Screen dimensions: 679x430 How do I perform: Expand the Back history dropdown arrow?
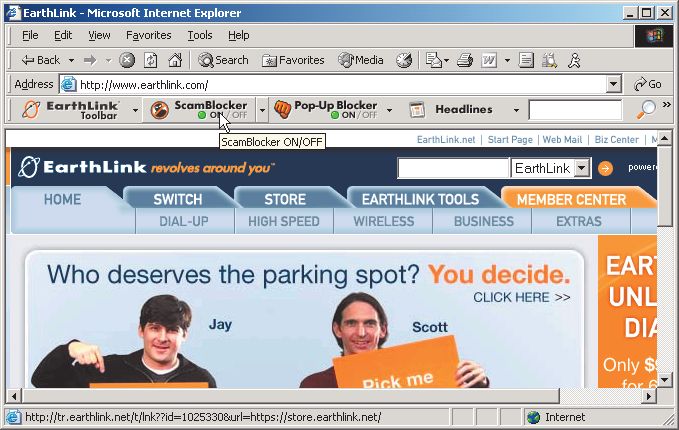(71, 60)
